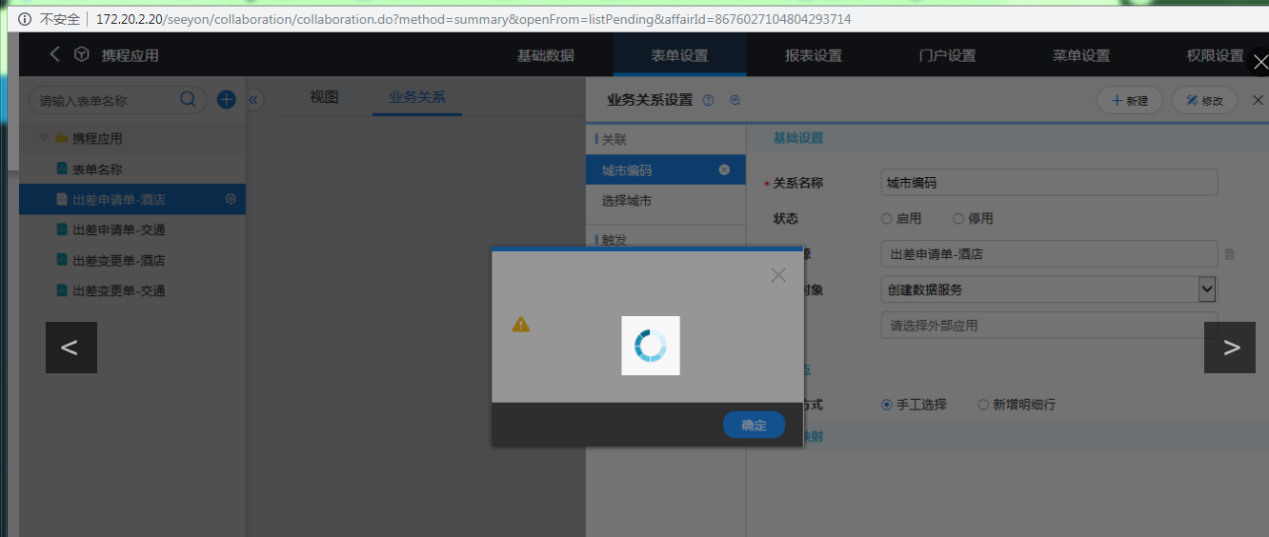1269x537 pixels.
Task: Close the alert dialog with its X
Action: 778,275
